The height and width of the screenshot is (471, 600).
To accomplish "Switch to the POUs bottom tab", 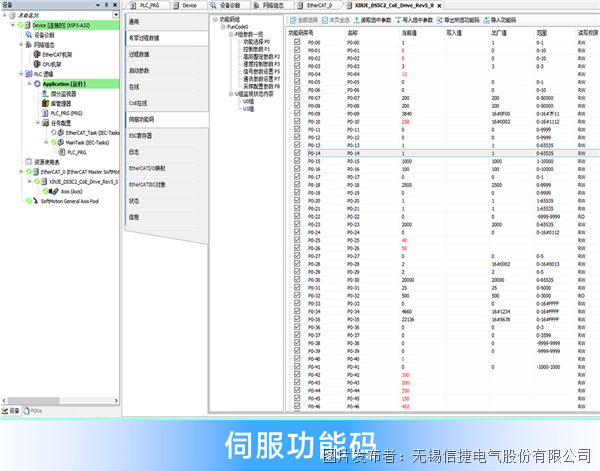I will 33,411.
